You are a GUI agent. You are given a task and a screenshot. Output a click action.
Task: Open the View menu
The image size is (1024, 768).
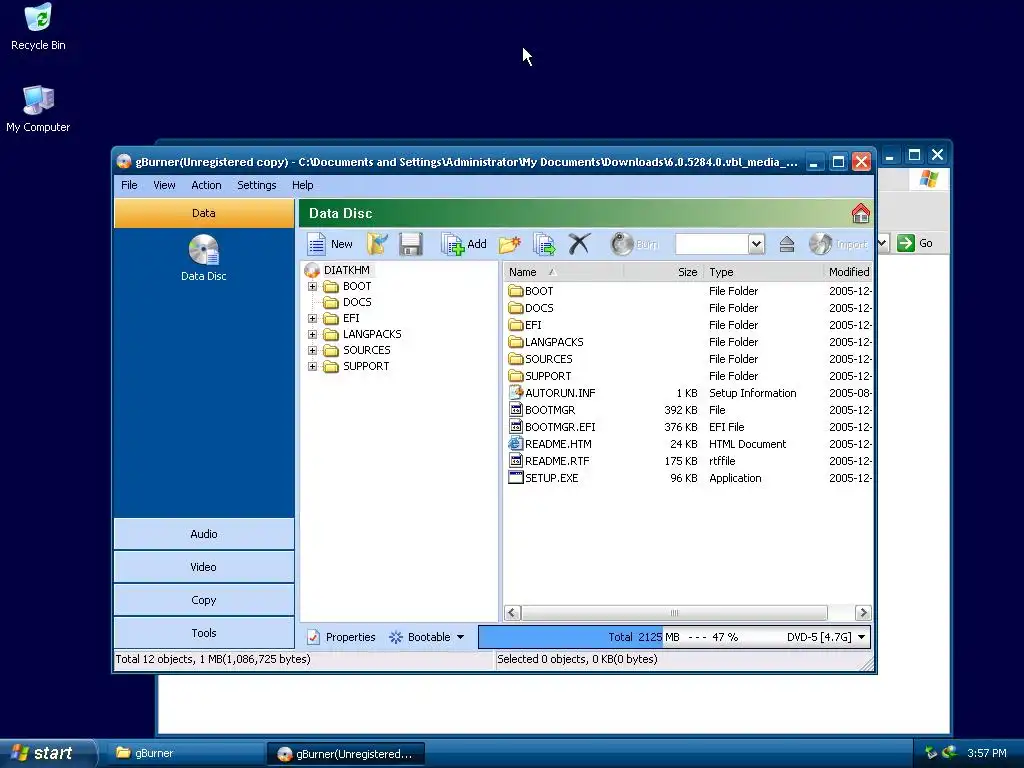coord(164,185)
